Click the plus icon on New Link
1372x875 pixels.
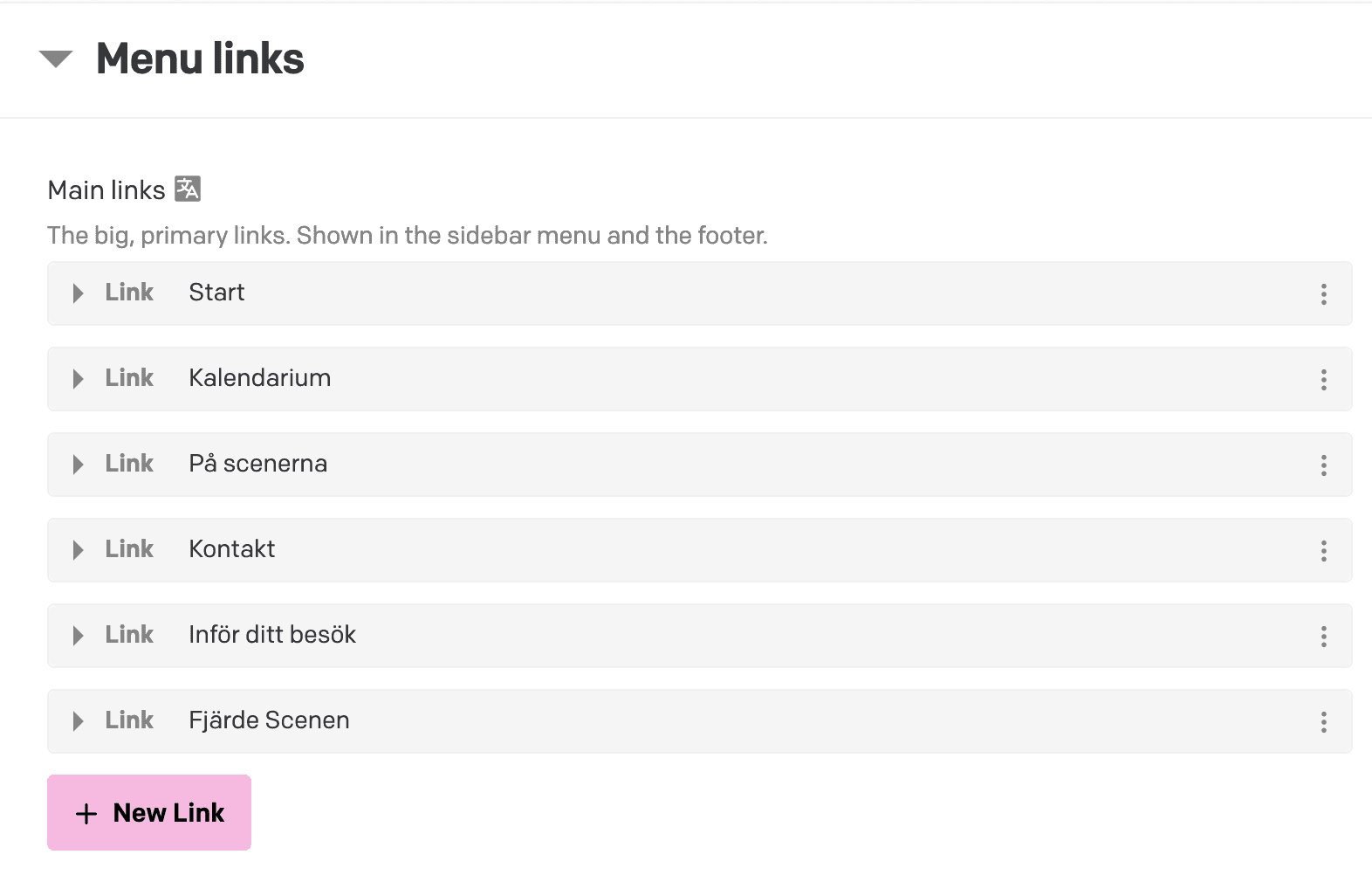(86, 814)
